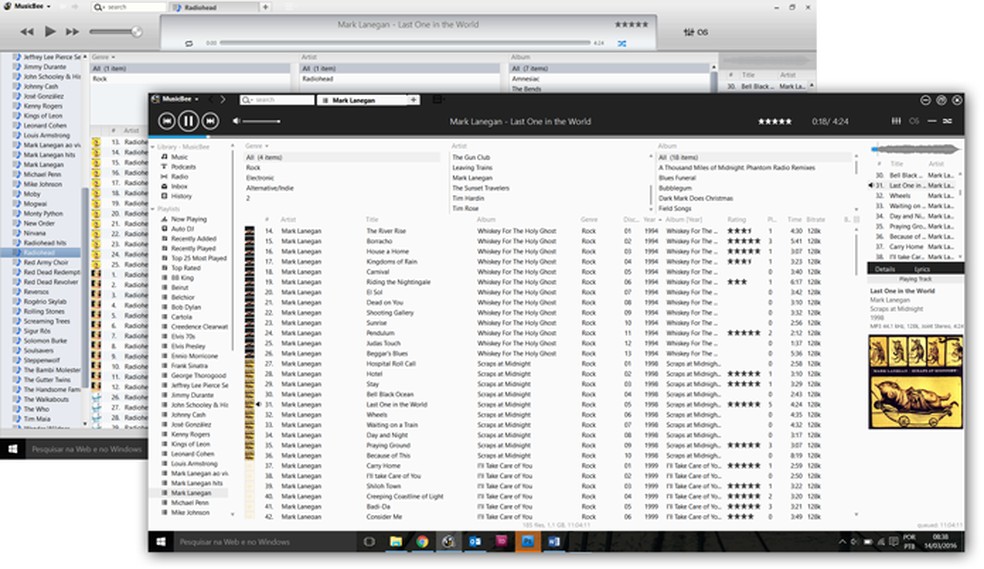Collapse Library - MusicBee section
Viewport: 984px width, 569px height.
[x=152, y=147]
